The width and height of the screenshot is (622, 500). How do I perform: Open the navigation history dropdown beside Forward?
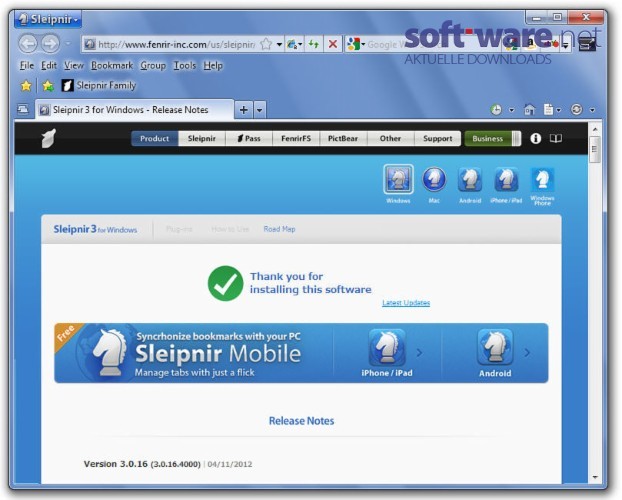68,43
